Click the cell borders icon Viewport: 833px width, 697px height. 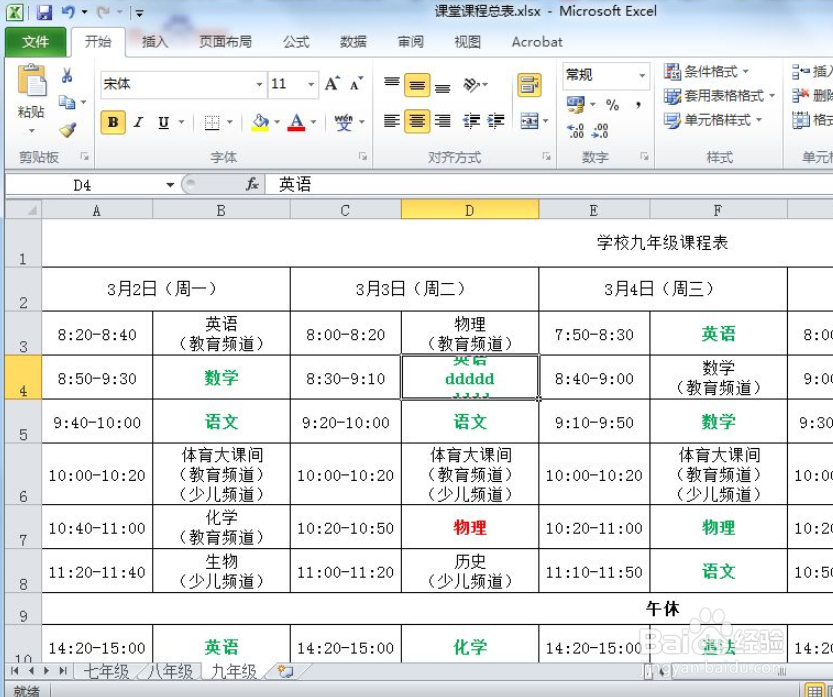pos(212,123)
